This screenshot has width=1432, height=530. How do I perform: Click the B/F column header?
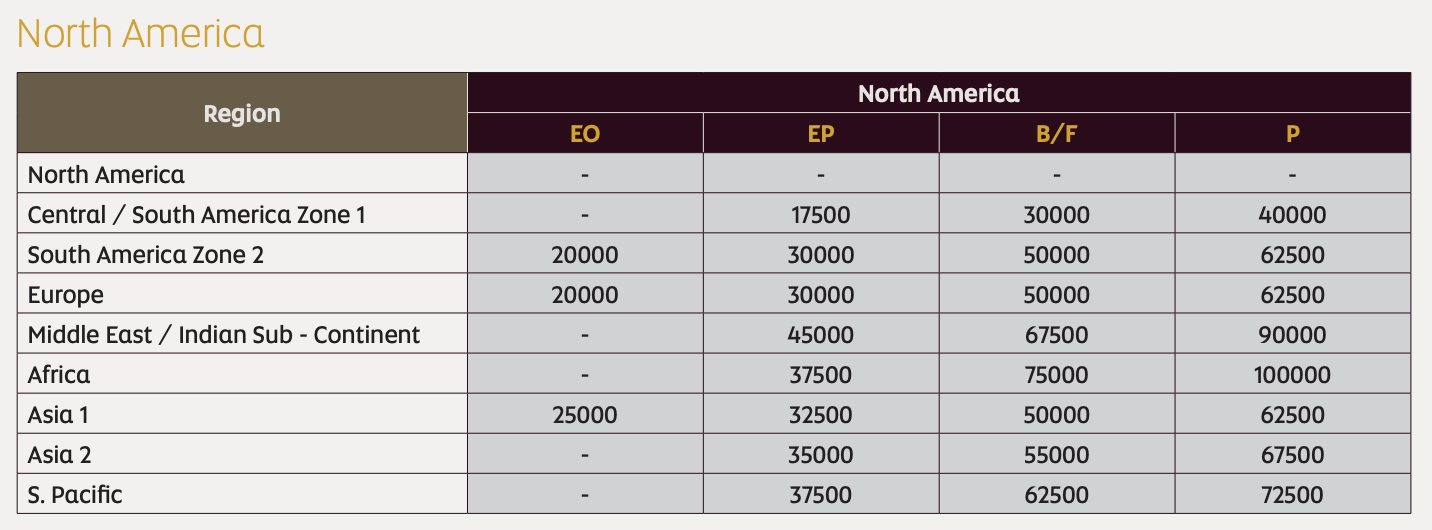(1056, 134)
